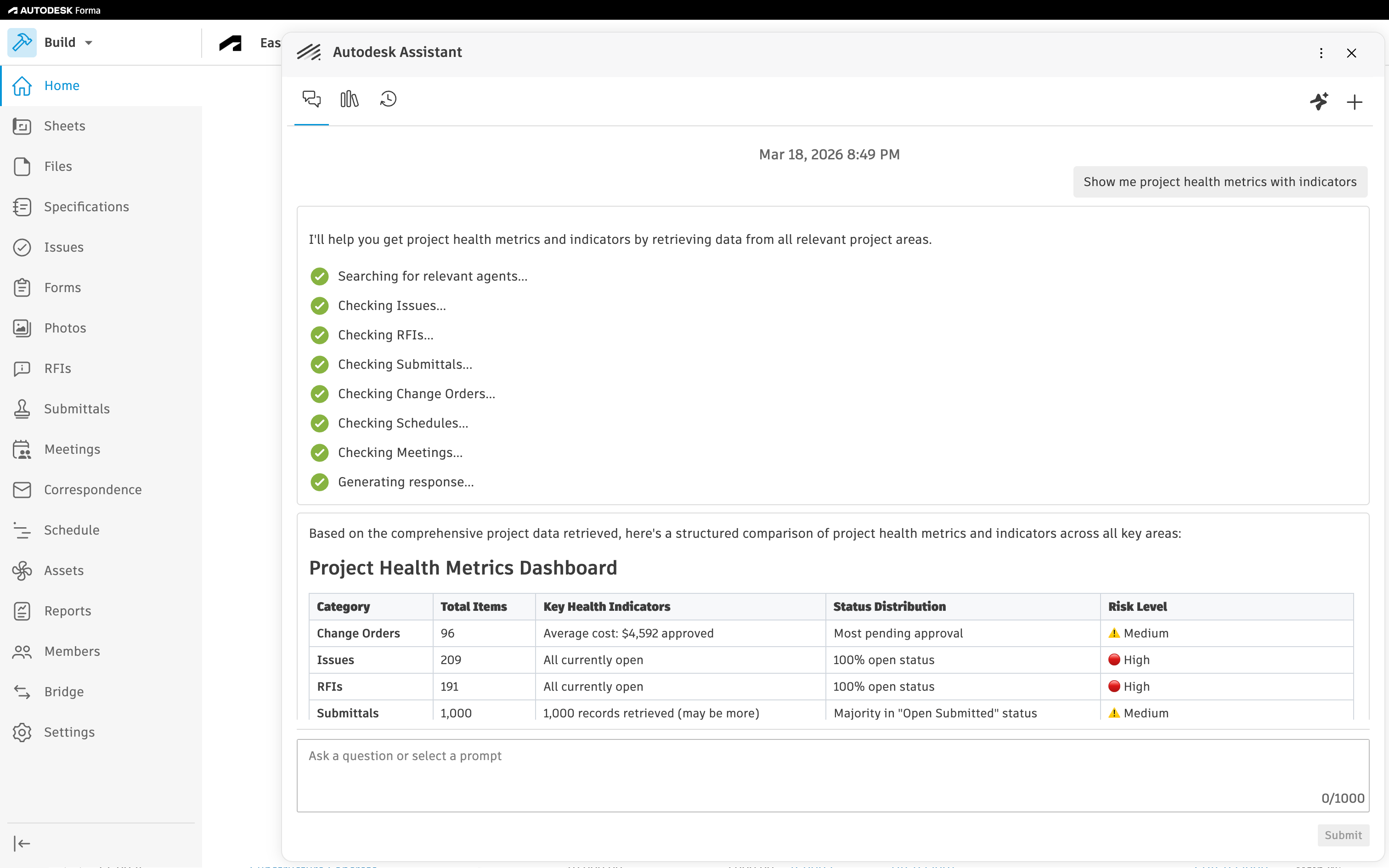Go to RFIs in the sidebar
Image resolution: width=1389 pixels, height=868 pixels.
pyautogui.click(x=101, y=368)
